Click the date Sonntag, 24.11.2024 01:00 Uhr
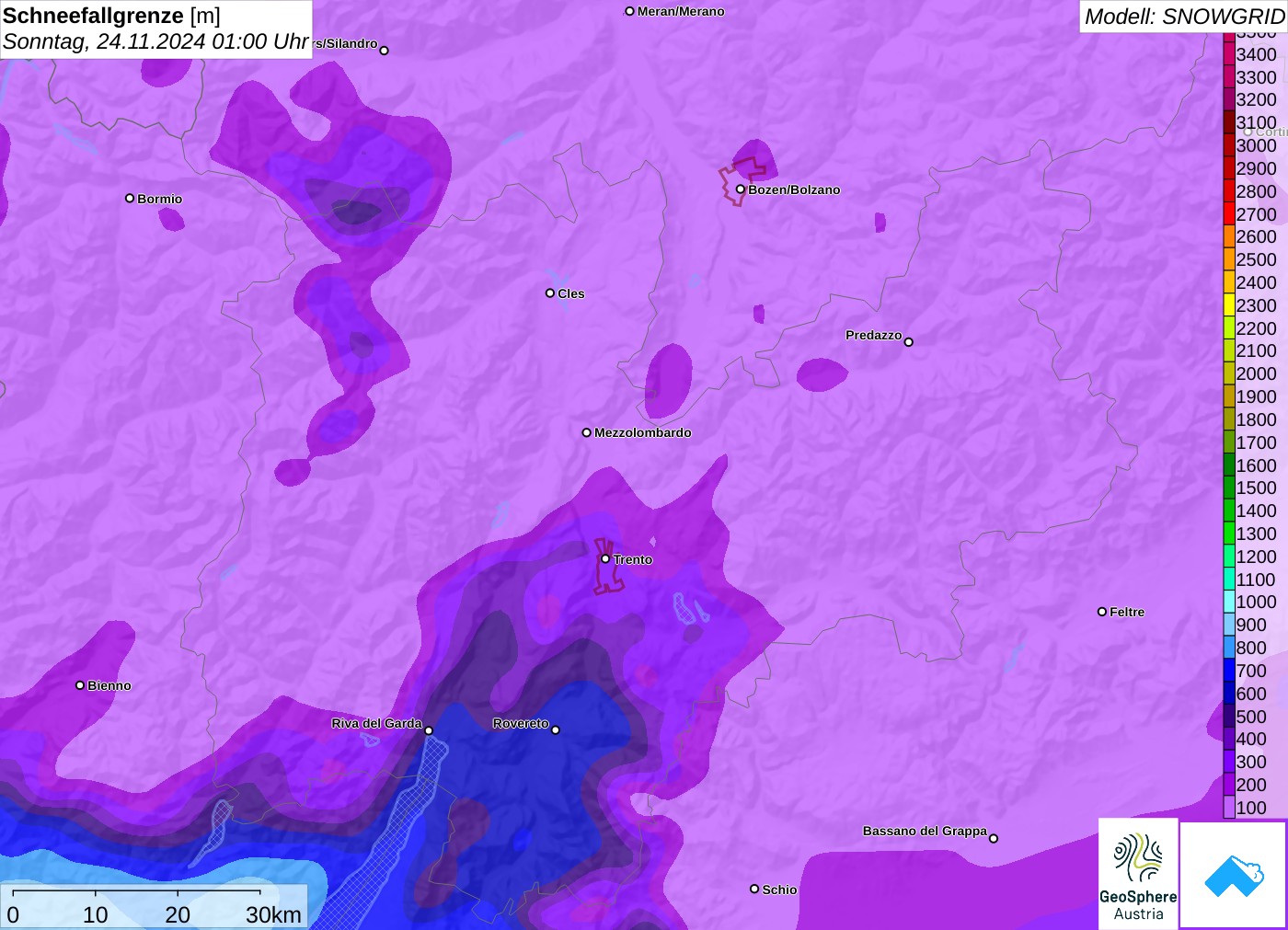1288x930 pixels. (155, 41)
